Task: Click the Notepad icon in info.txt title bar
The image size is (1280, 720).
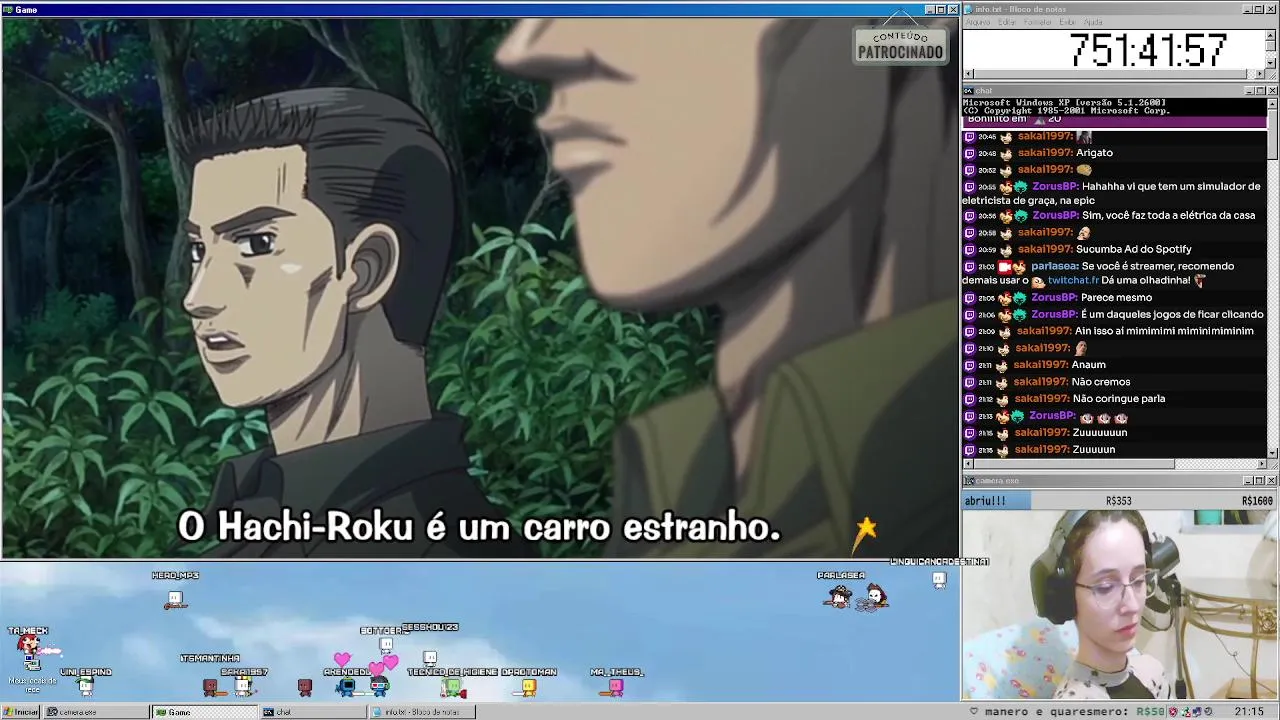Action: pos(968,9)
